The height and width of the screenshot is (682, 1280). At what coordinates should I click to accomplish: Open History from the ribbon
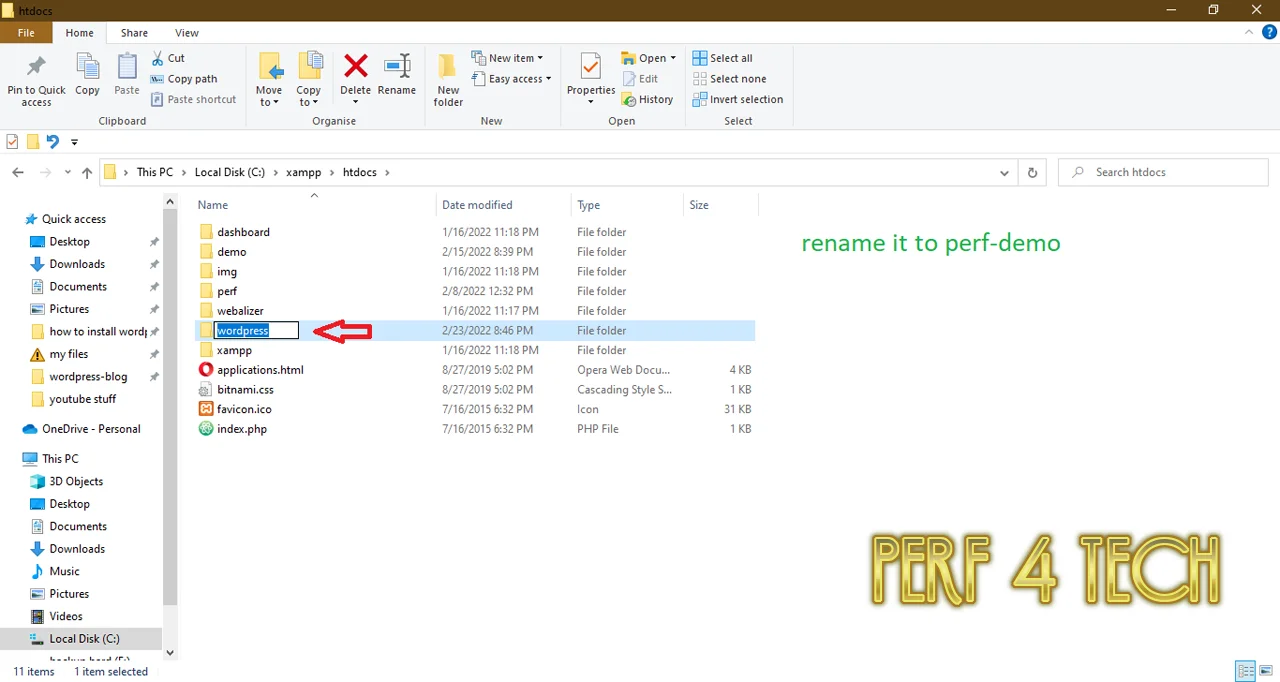[x=647, y=99]
